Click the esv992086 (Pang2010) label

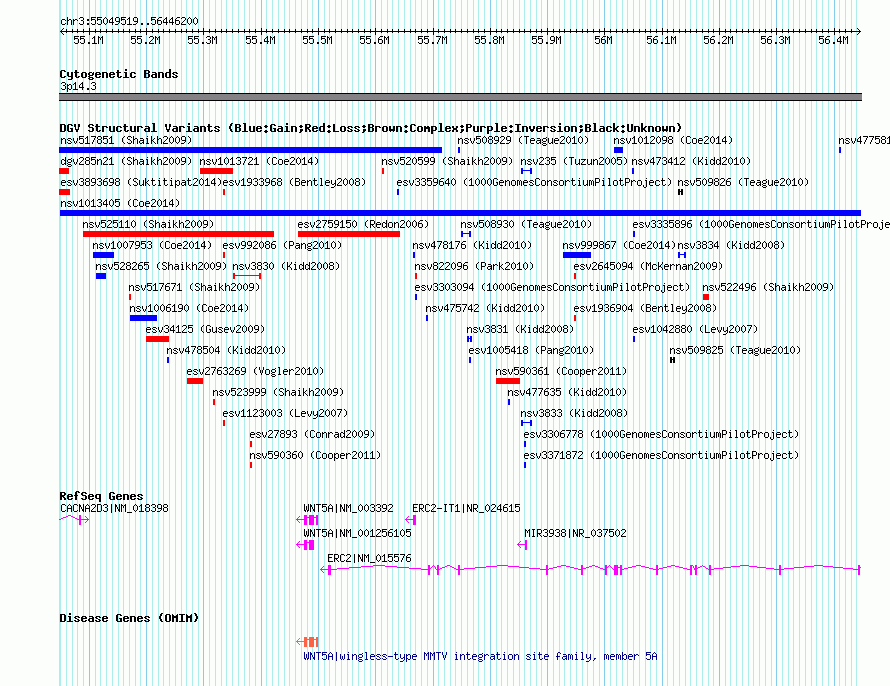click(282, 245)
